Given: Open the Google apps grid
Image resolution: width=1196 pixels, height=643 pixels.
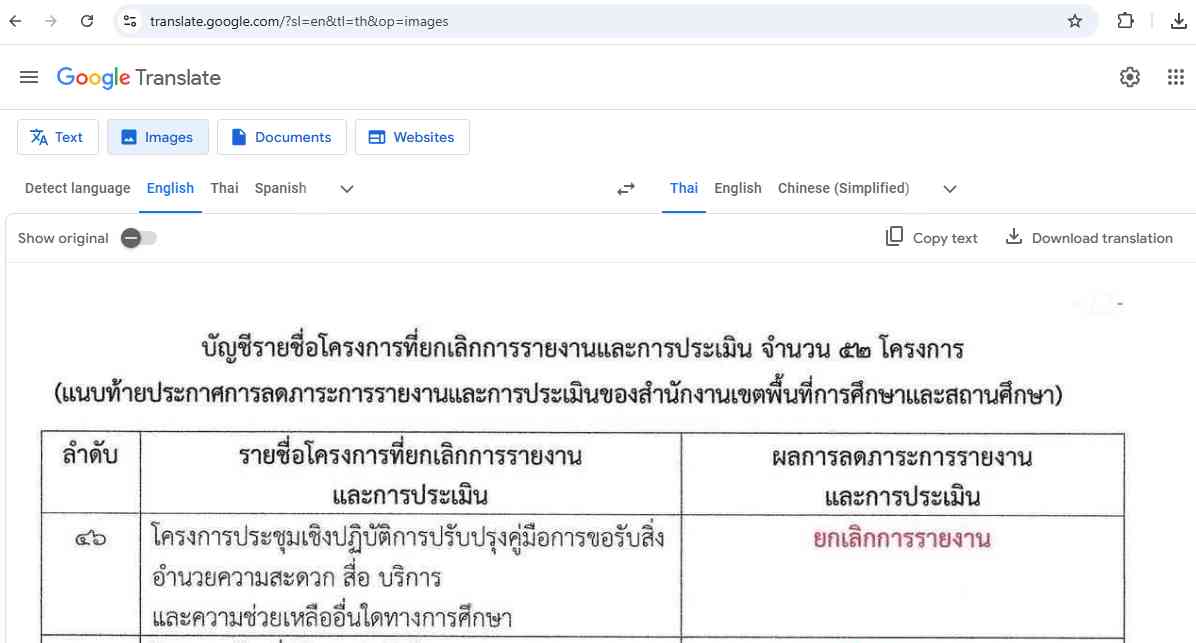Looking at the screenshot, I should (x=1176, y=78).
